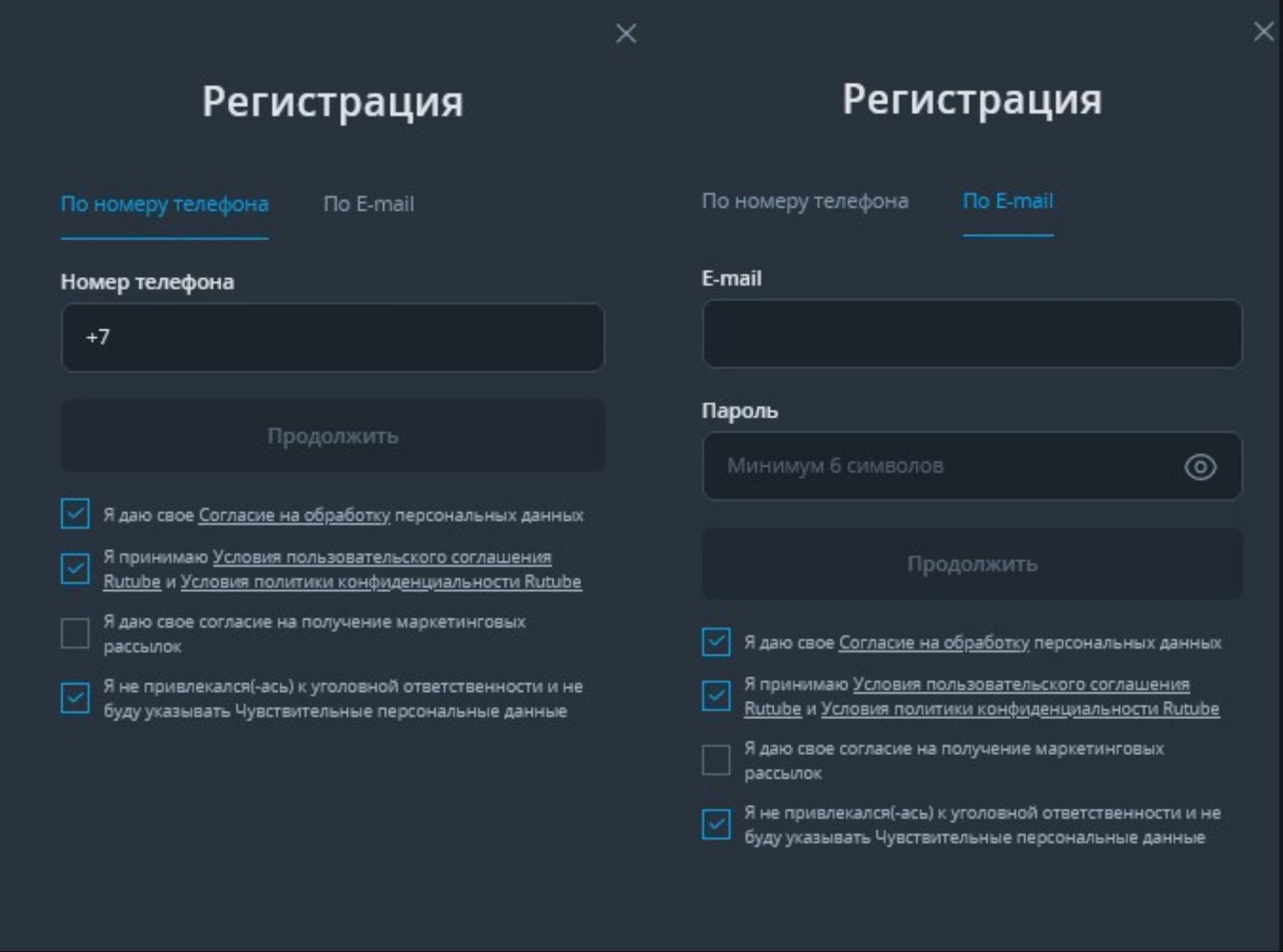Toggle criminal liability checkbox in left dialog
1283x952 pixels.
coord(75,698)
